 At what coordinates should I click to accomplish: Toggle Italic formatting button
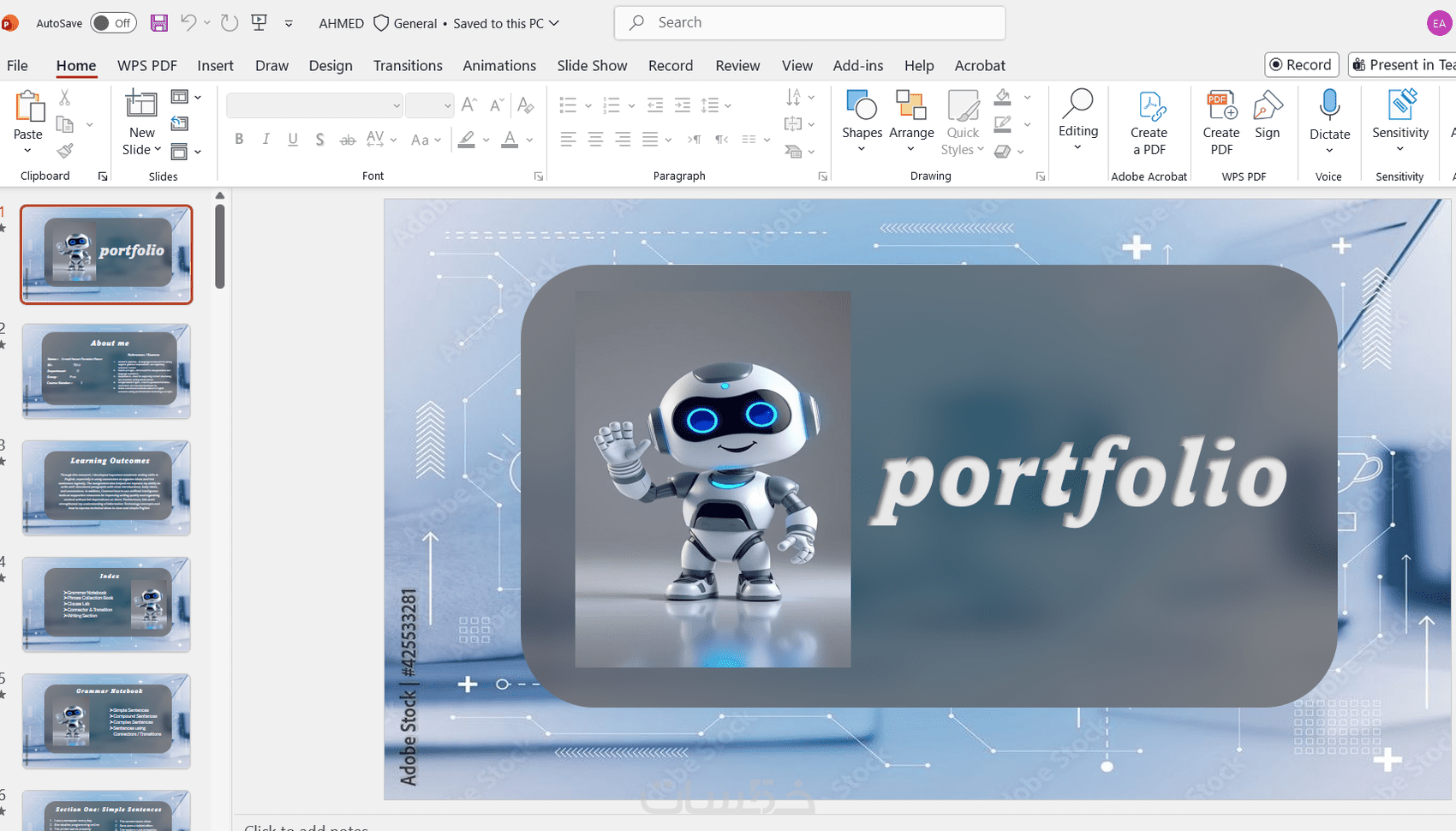click(x=266, y=139)
